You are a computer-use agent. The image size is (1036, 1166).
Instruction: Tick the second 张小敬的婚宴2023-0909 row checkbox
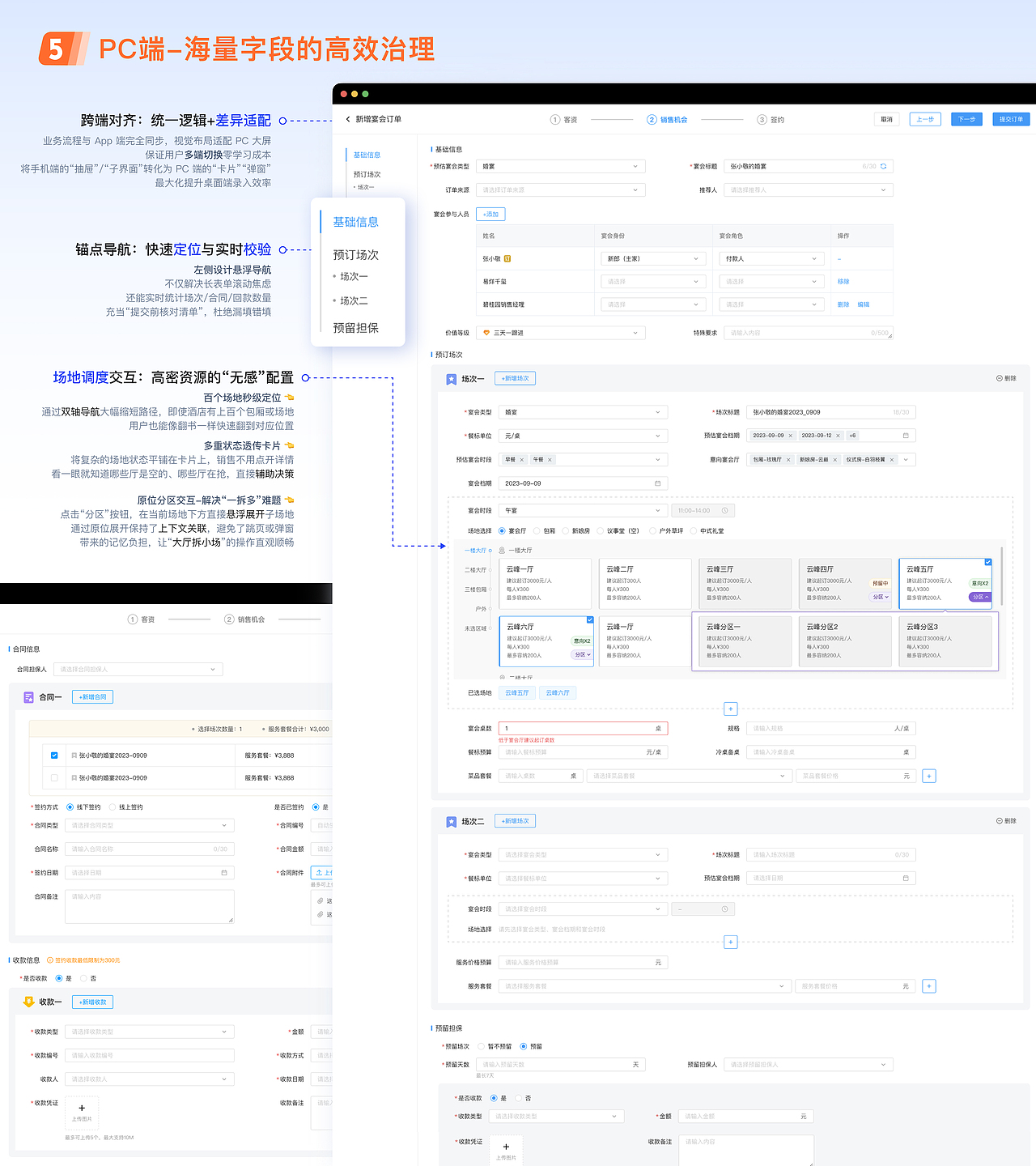pyautogui.click(x=54, y=778)
